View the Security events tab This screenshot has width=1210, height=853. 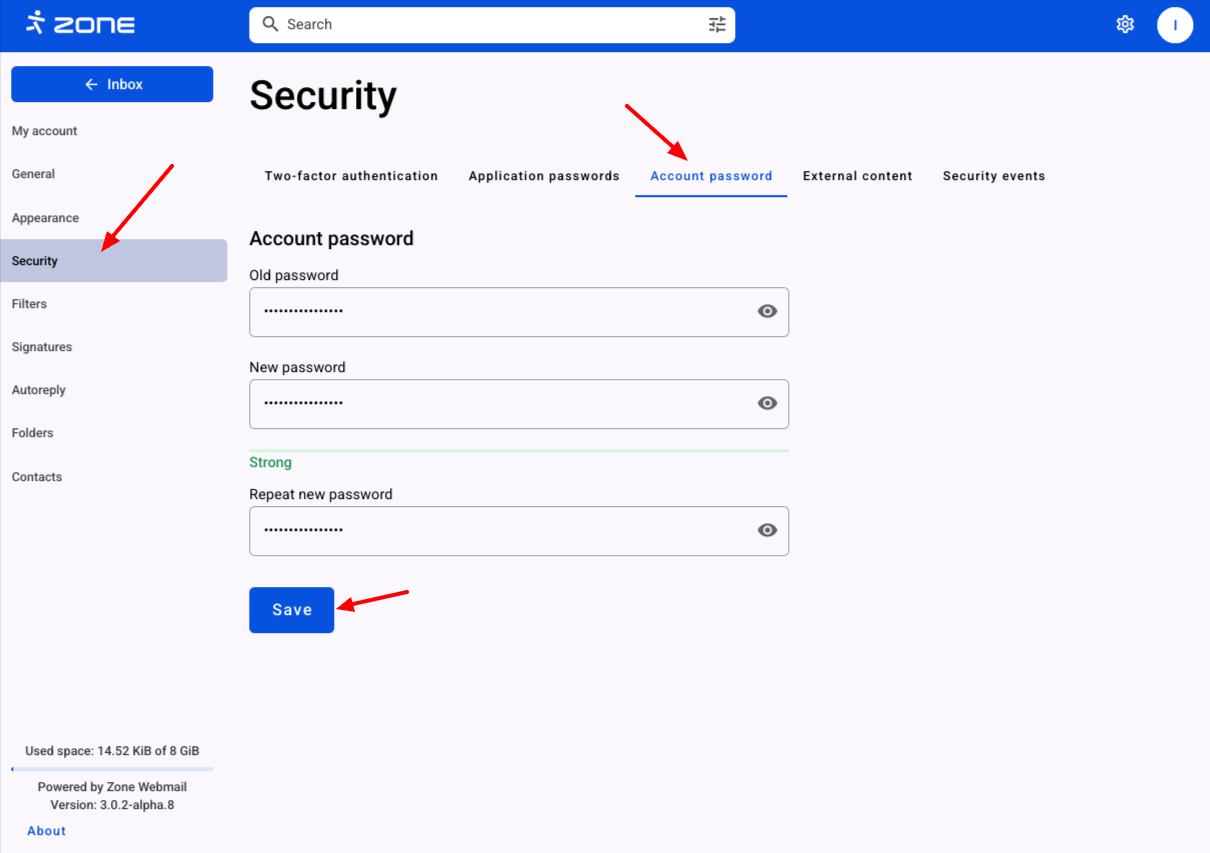pyautogui.click(x=993, y=176)
